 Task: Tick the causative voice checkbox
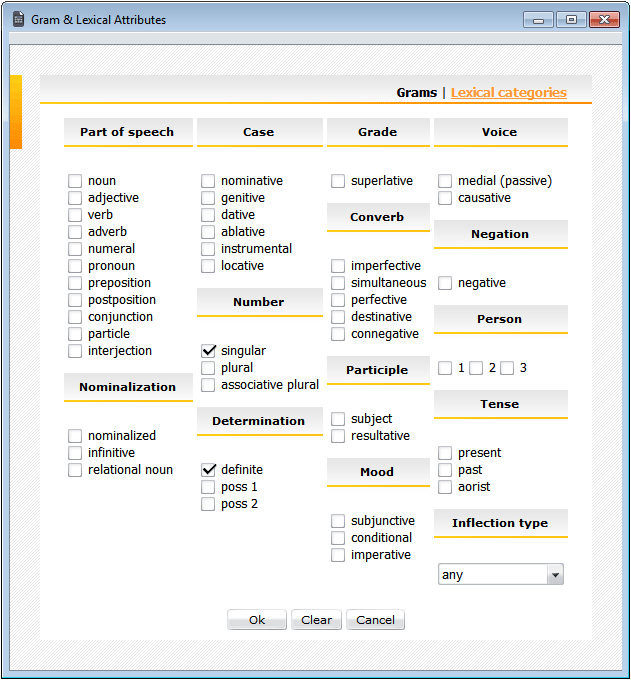point(445,198)
